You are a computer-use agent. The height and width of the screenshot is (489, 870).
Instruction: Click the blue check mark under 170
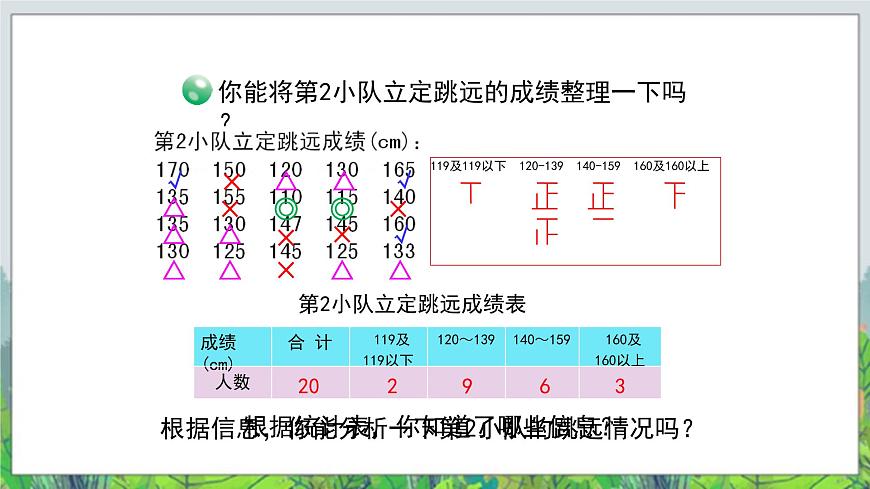point(175,179)
